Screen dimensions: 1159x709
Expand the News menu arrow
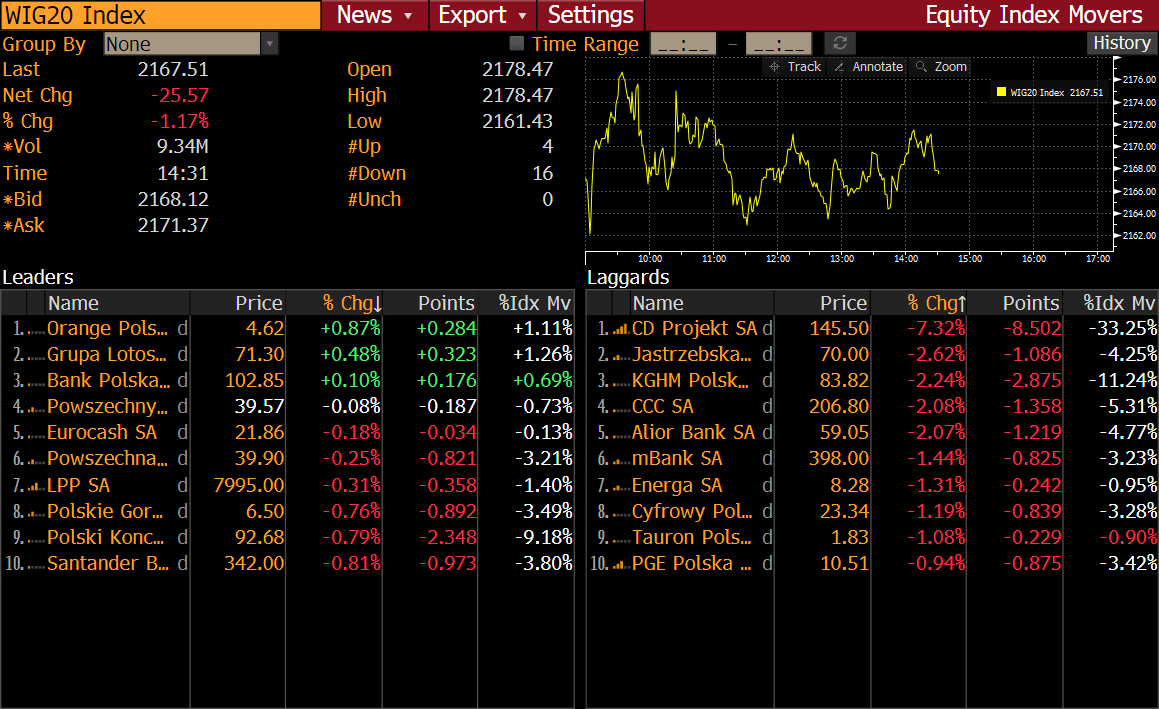[x=408, y=16]
